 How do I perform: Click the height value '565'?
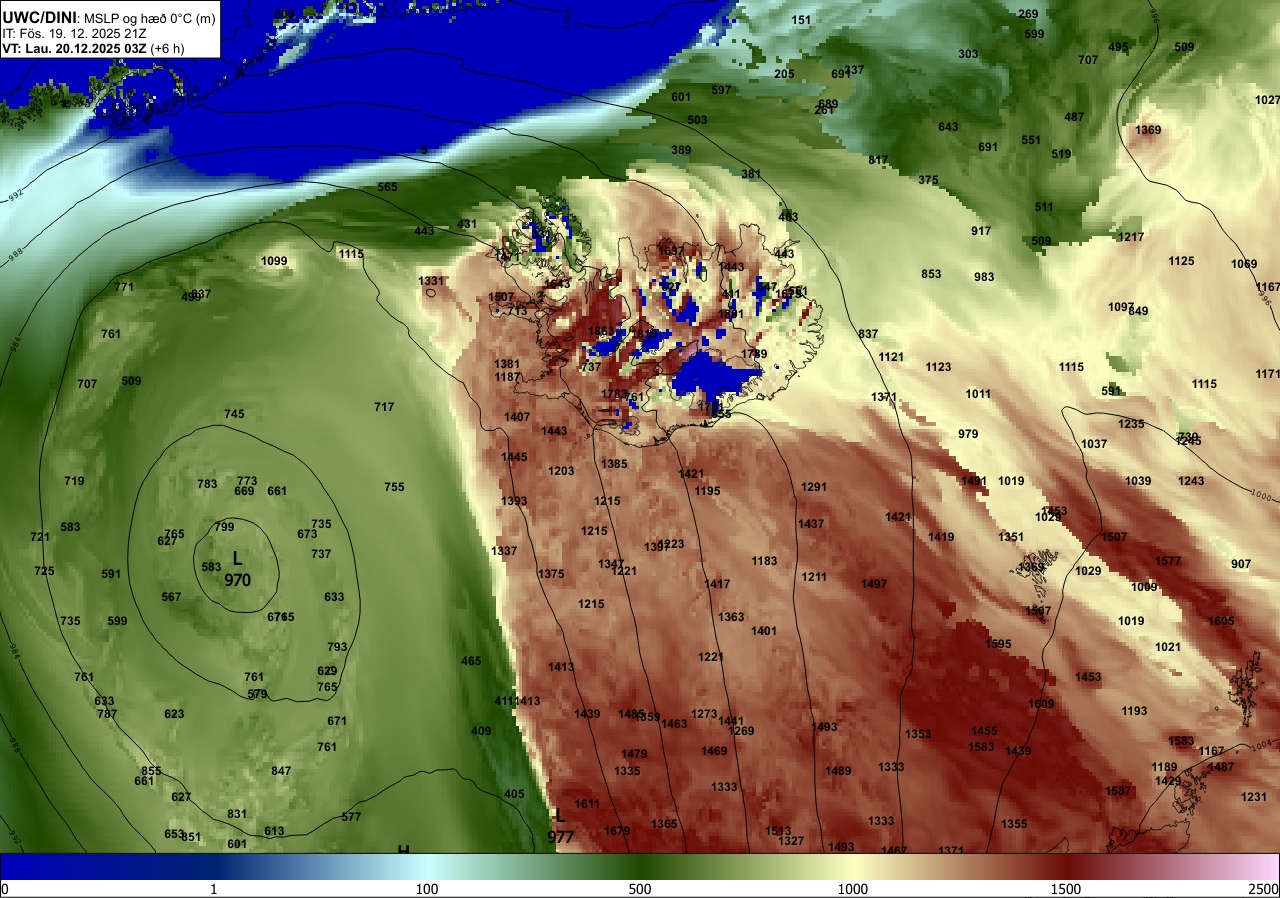pos(387,187)
